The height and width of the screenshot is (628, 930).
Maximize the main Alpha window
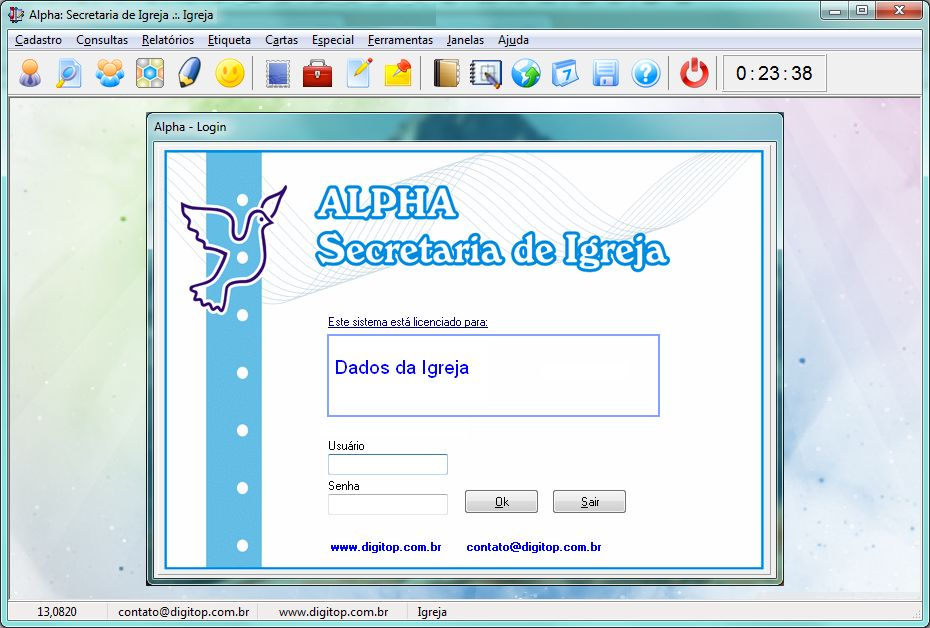coord(862,11)
